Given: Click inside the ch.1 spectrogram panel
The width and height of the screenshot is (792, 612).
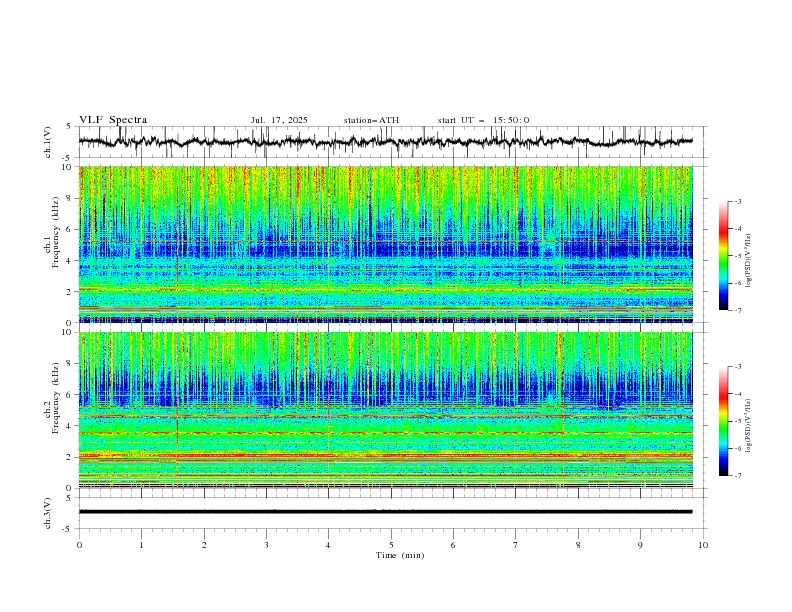Looking at the screenshot, I should [385, 244].
